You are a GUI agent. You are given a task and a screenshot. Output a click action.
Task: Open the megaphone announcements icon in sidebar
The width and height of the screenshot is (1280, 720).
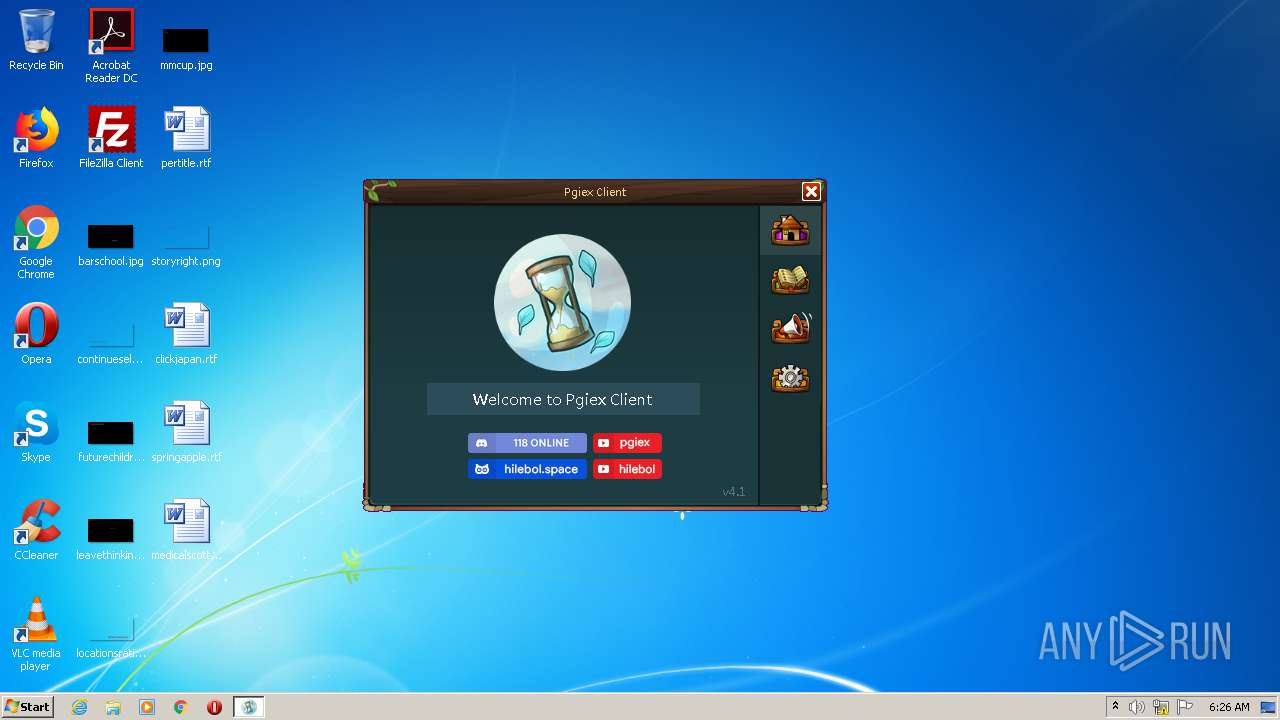click(x=790, y=328)
